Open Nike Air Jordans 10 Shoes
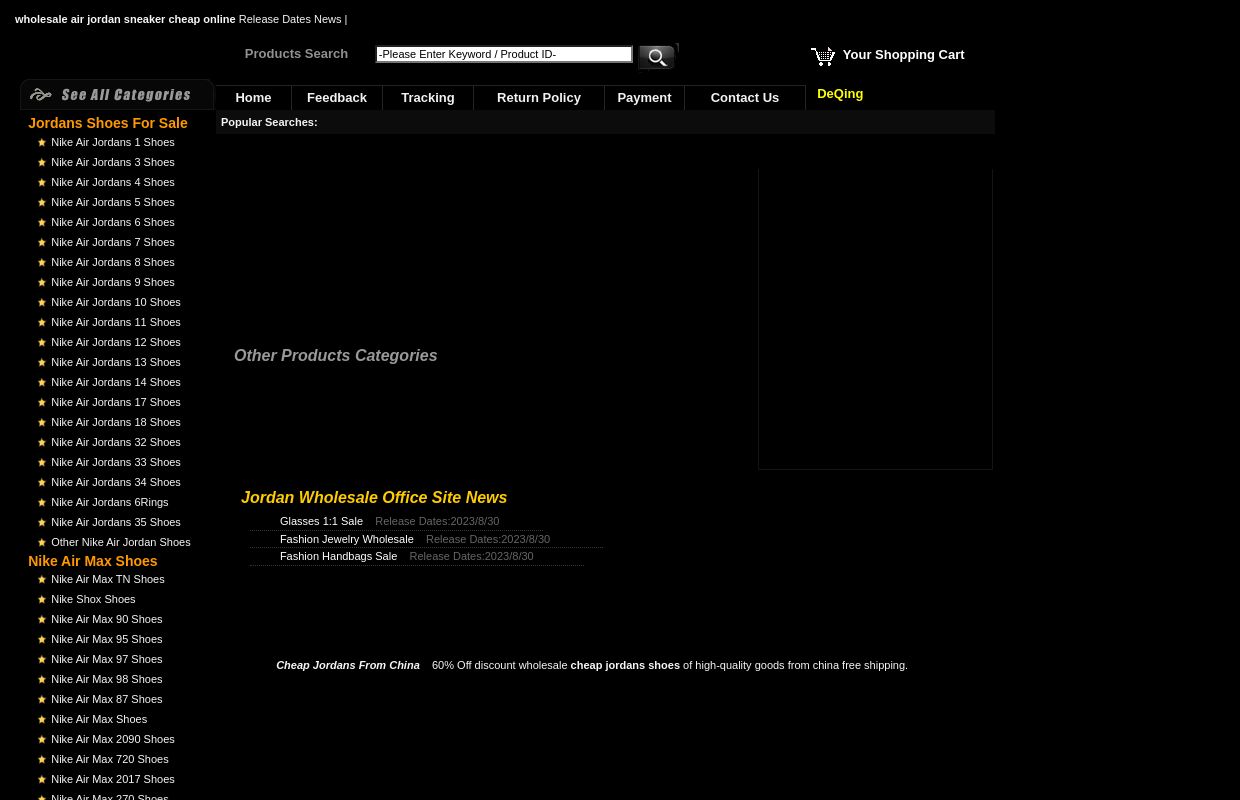 pyautogui.click(x=116, y=302)
